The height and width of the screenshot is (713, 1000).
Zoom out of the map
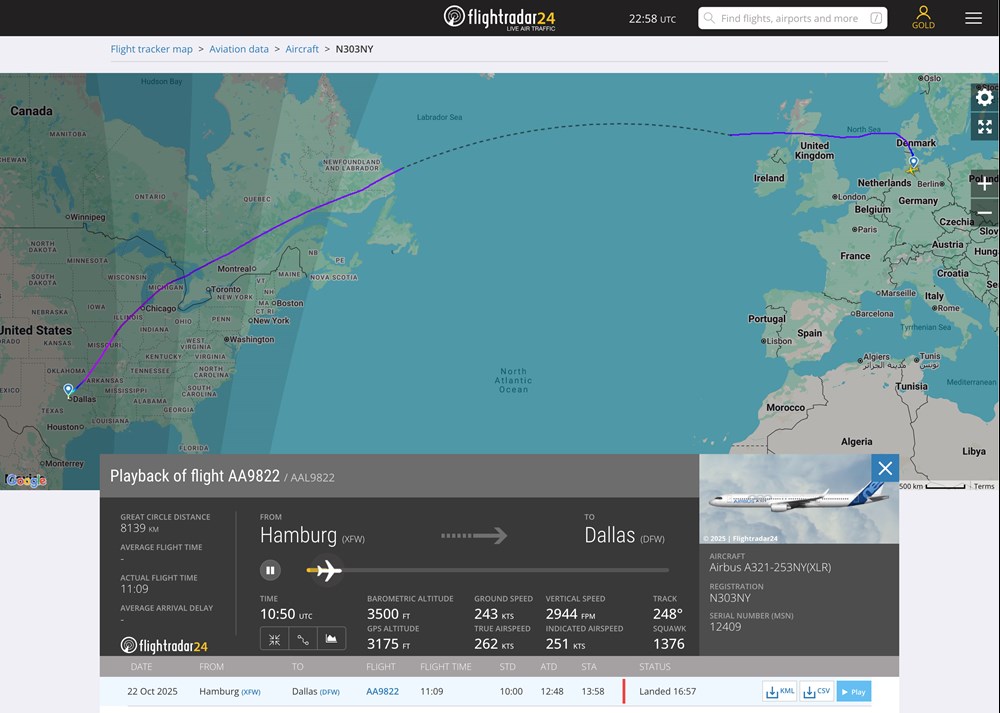[x=984, y=213]
